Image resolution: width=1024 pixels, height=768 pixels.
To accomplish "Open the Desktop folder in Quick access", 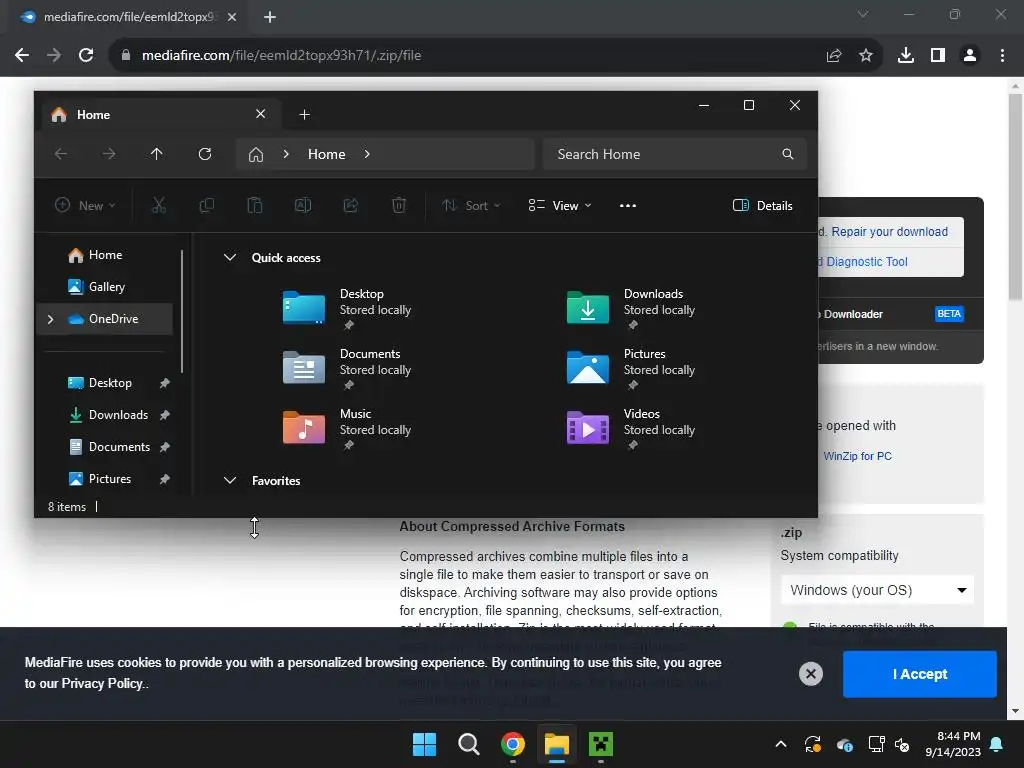I will [x=347, y=308].
